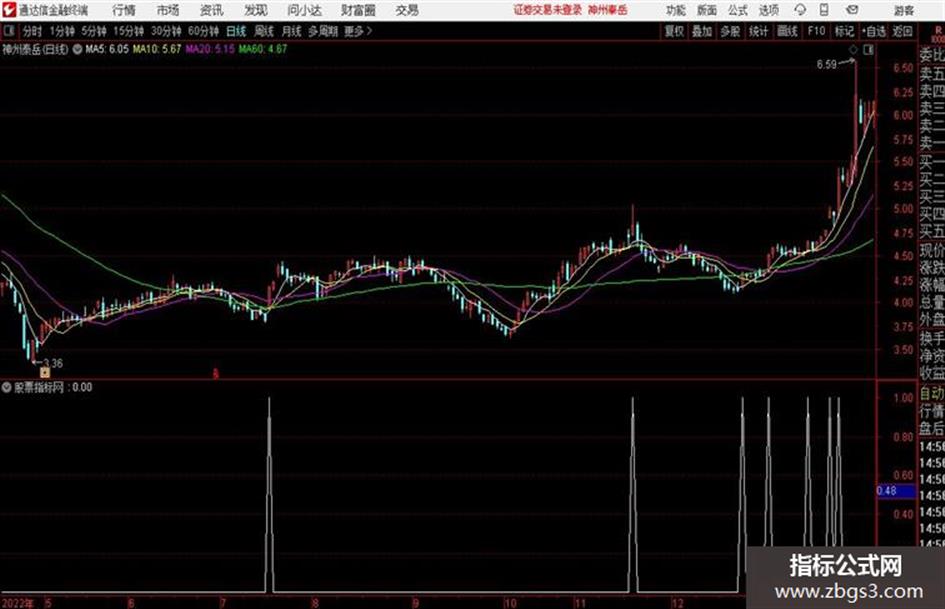Toggle the side panel icon near price axis
The height and width of the screenshot is (609, 945).
[868, 49]
